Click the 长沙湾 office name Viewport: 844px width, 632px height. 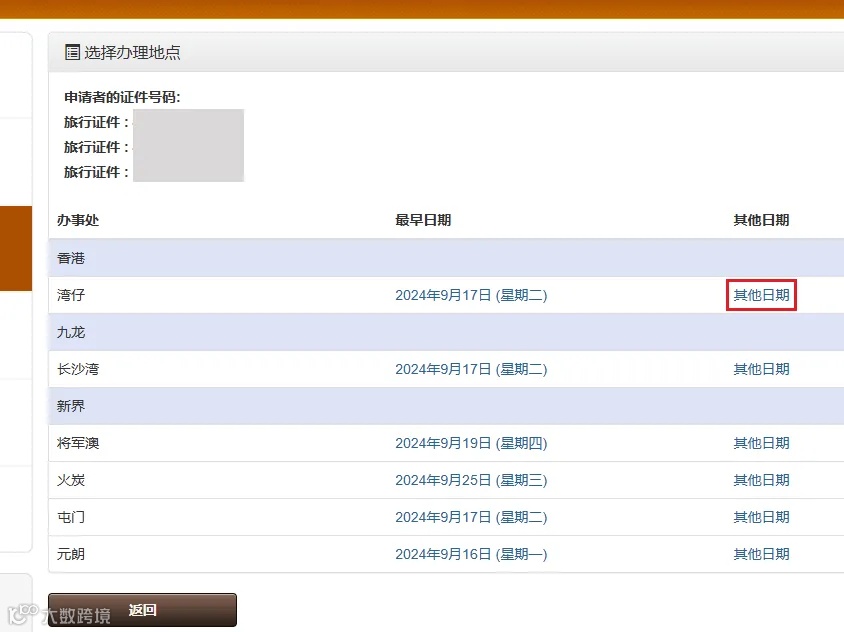[78, 369]
